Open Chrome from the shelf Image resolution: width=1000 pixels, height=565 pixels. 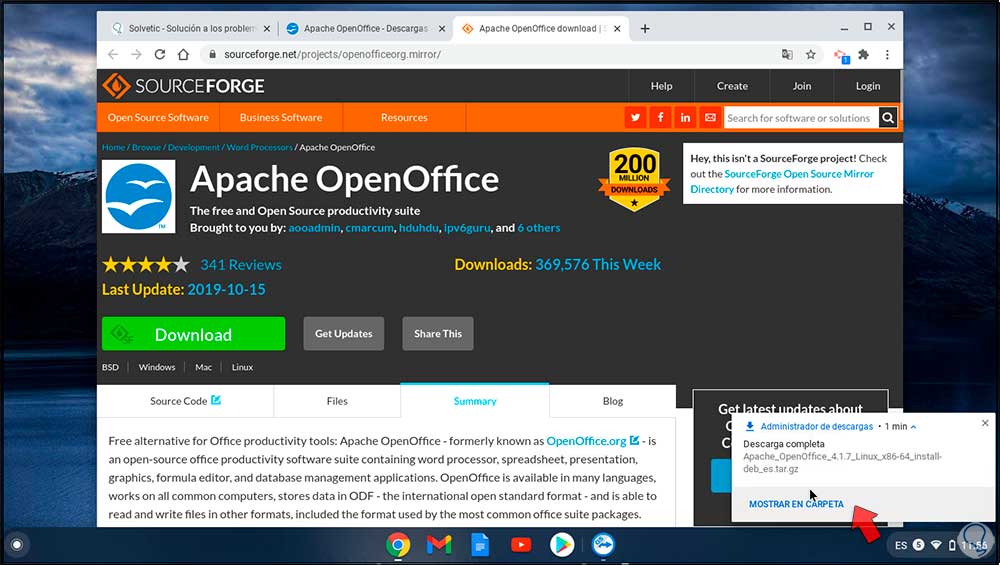398,545
